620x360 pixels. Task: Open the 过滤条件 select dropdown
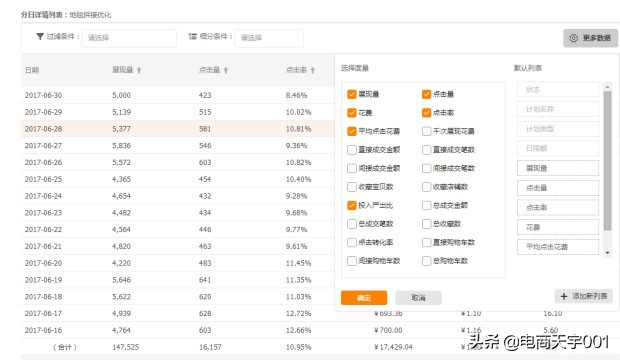129,38
